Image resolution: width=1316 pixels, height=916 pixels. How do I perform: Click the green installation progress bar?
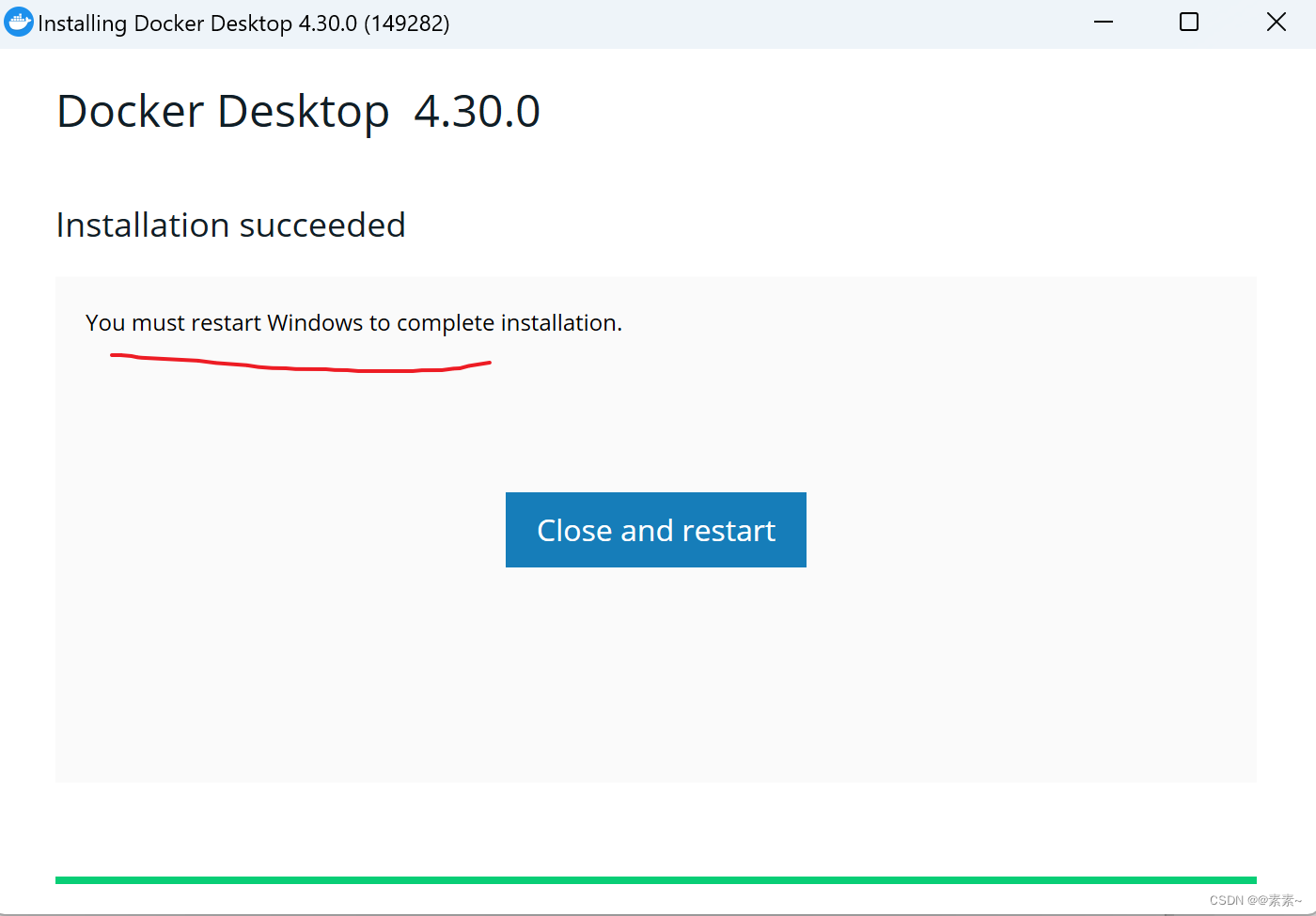tap(656, 880)
